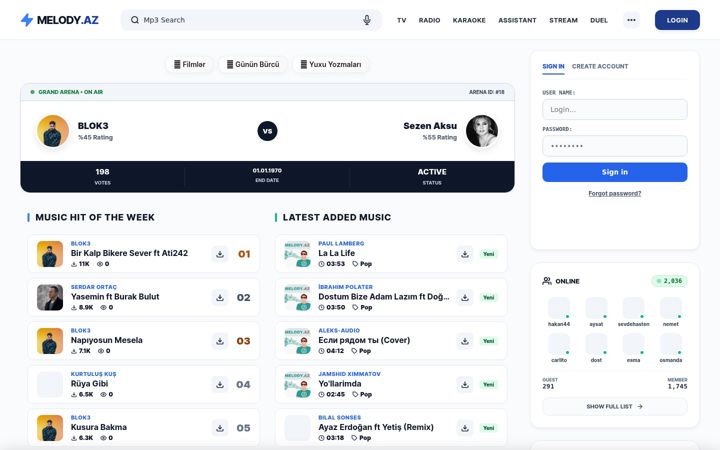Go to Radio section
720x450 pixels.
429,20
